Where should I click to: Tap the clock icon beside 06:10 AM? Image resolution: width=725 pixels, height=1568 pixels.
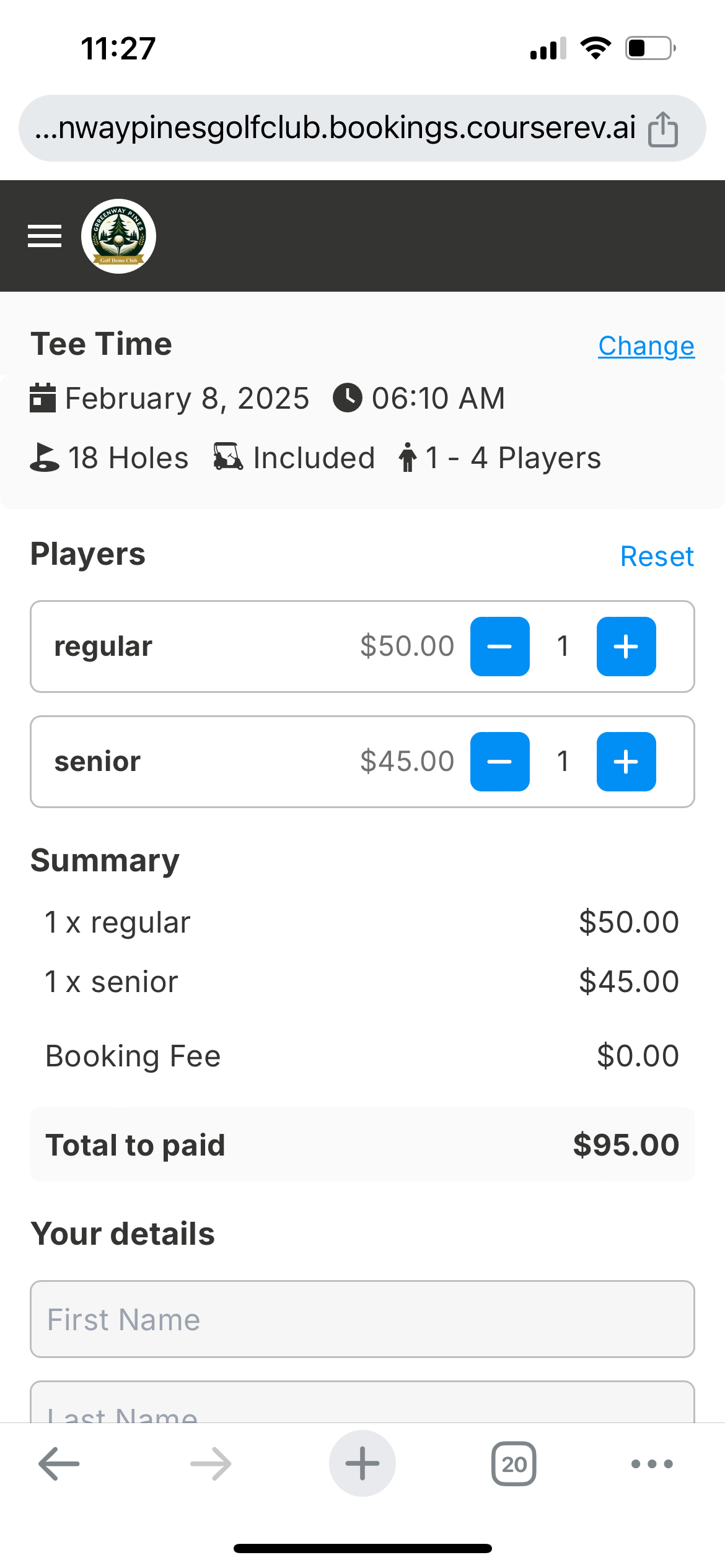pos(348,398)
